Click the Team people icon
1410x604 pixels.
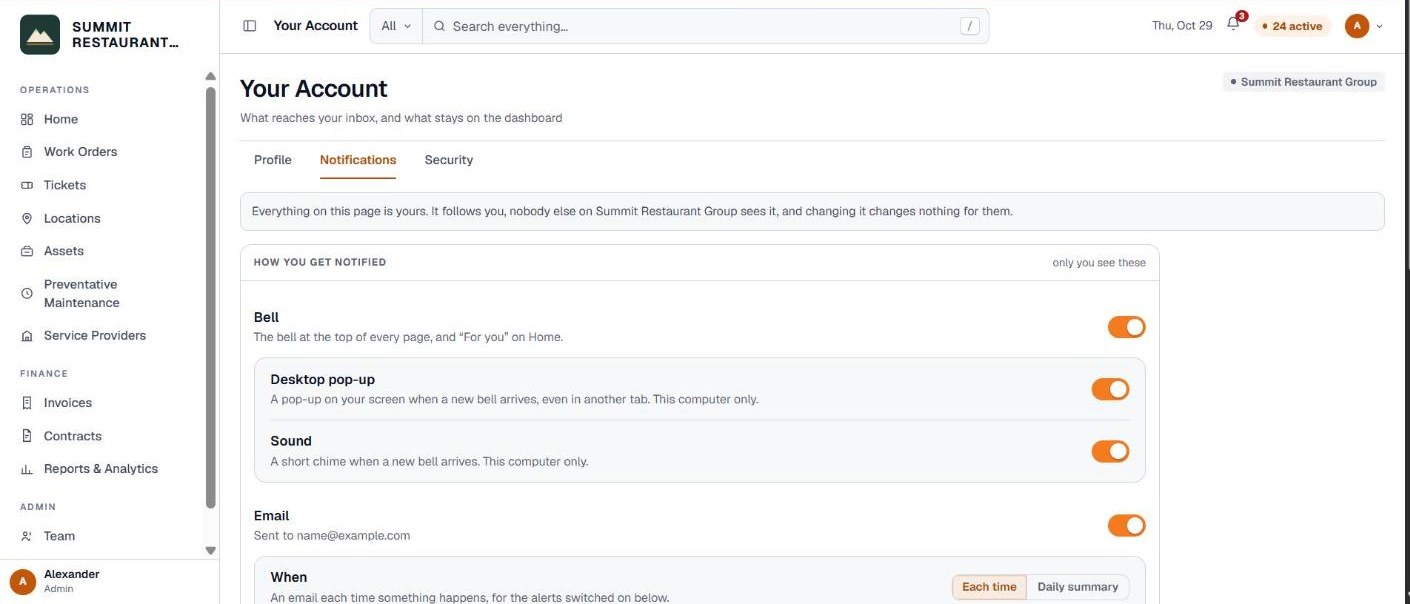point(27,536)
